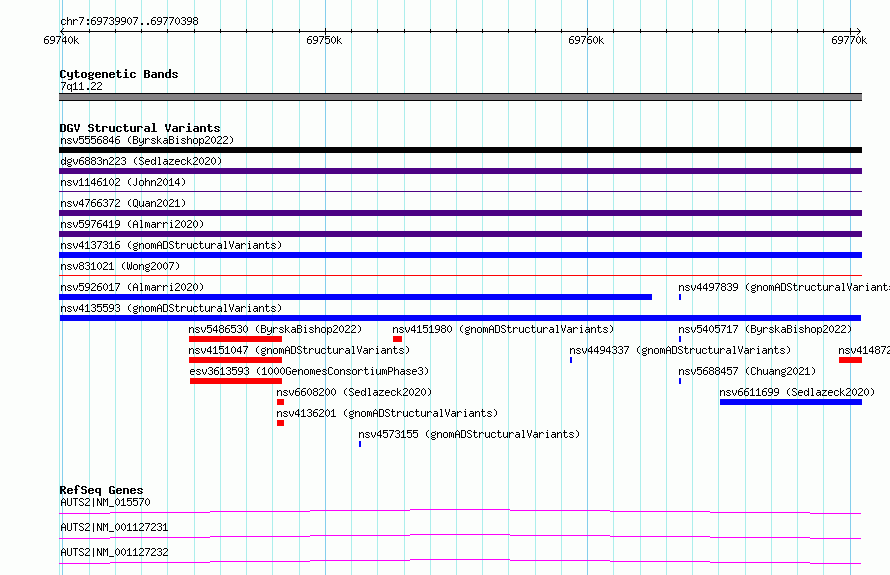Click the 69760k ruler position label
This screenshot has width=890, height=575.
tap(586, 40)
